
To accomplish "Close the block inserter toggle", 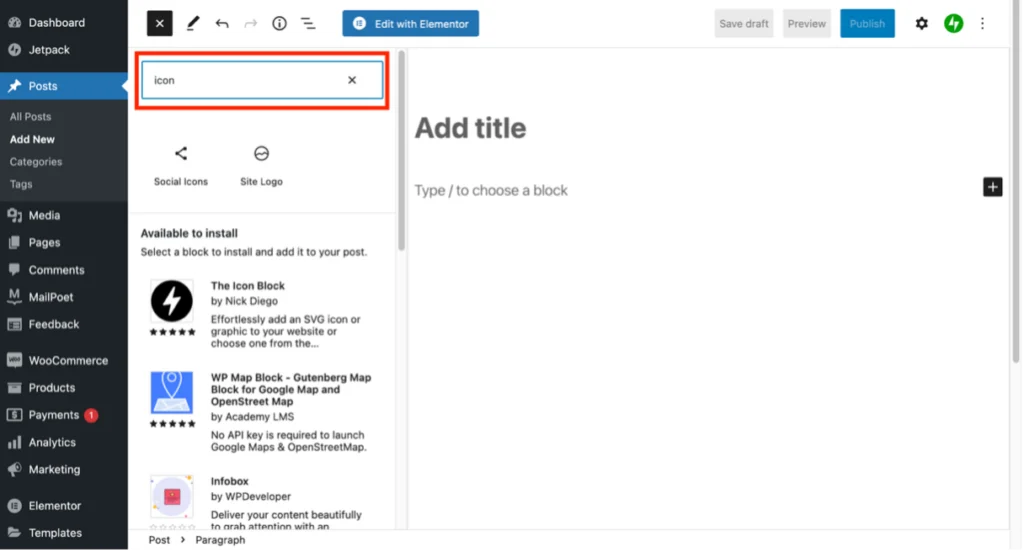I will click(159, 24).
